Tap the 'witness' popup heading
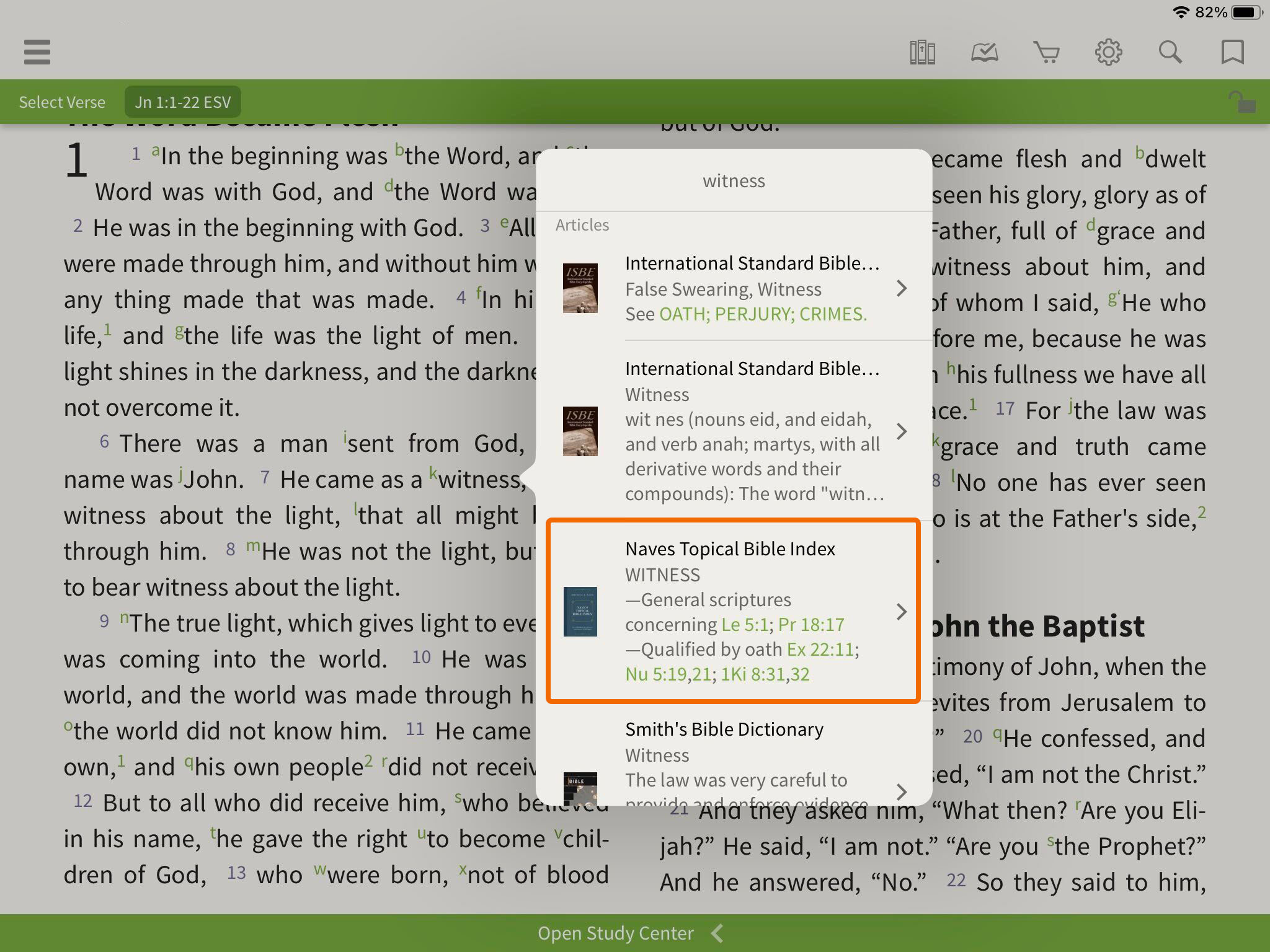 734,181
